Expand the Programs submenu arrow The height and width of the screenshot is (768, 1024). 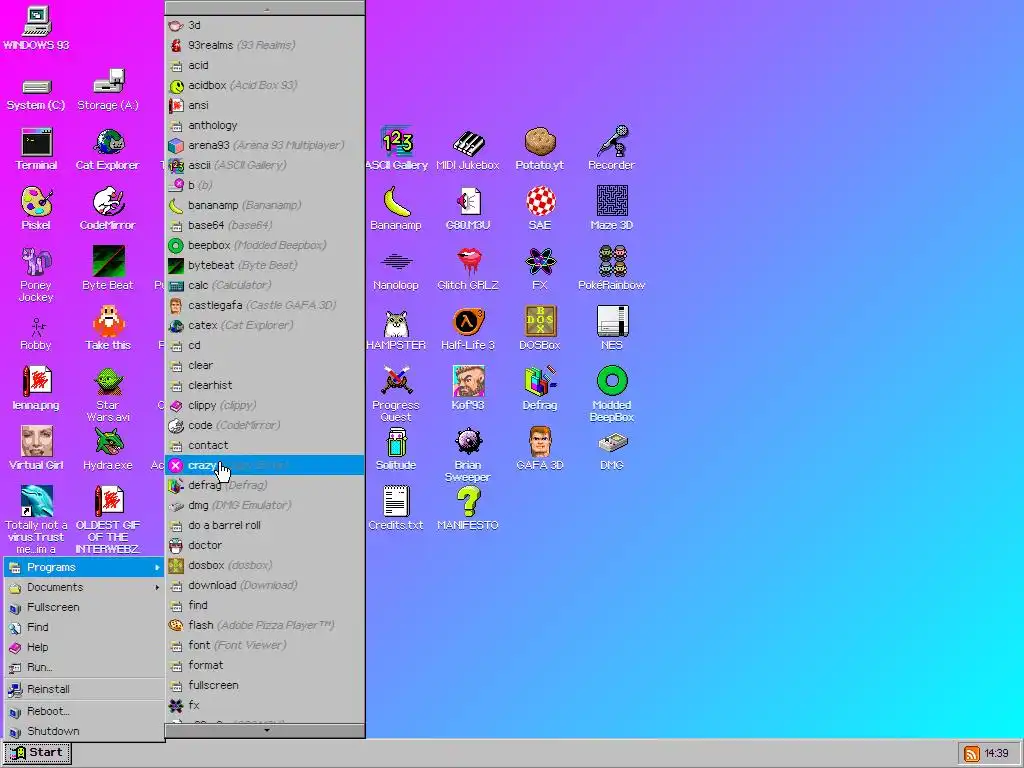tap(157, 568)
